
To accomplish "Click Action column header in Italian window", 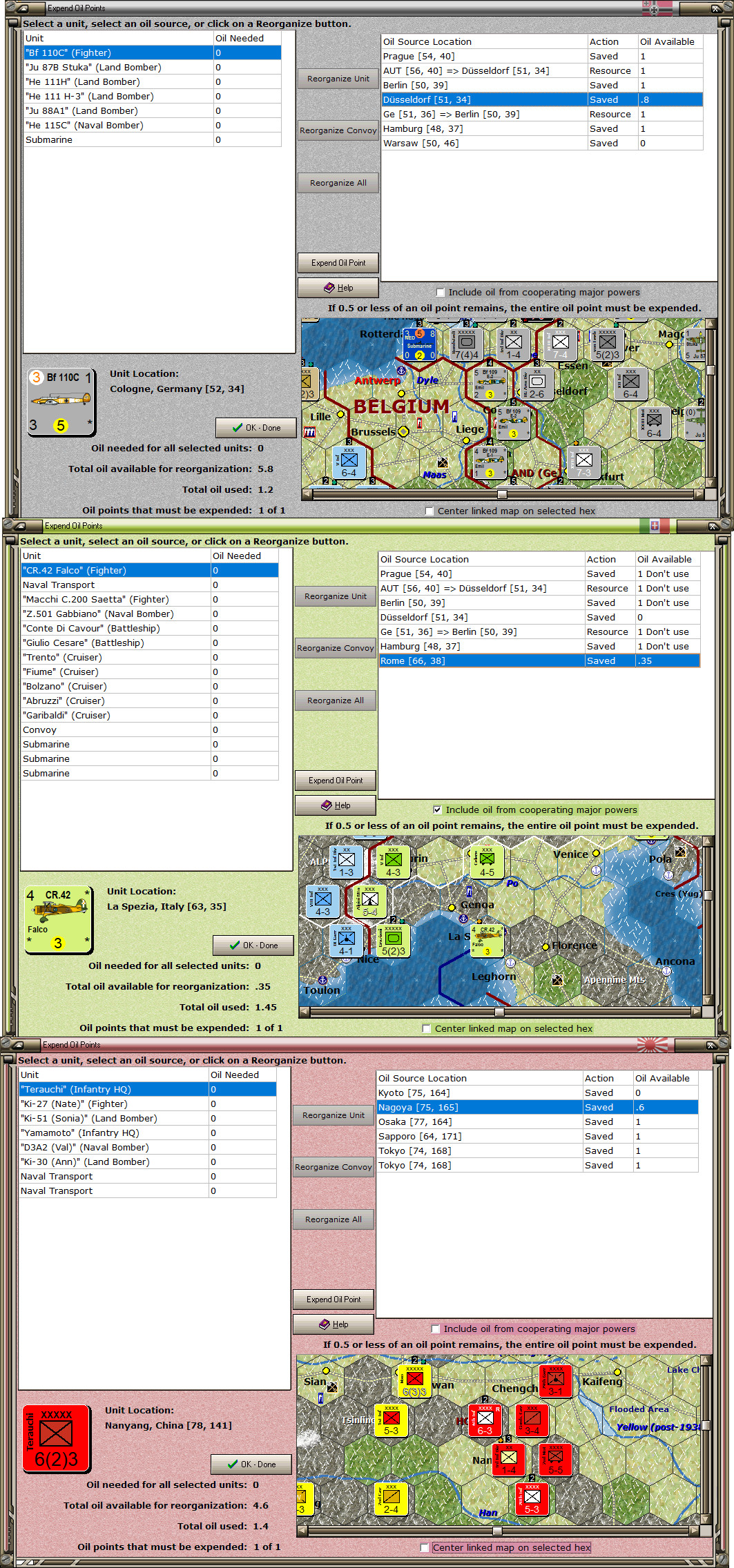I will click(610, 560).
